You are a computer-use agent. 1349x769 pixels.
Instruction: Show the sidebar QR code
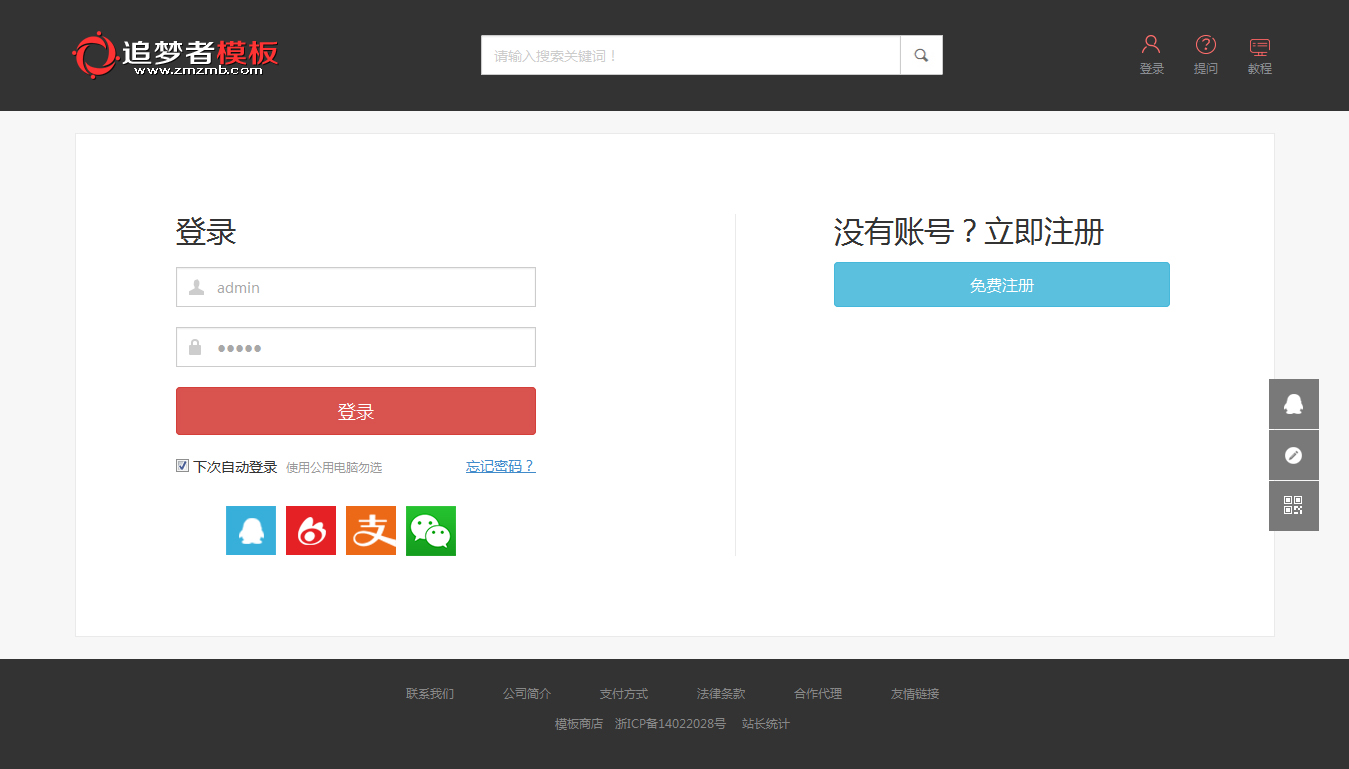pyautogui.click(x=1293, y=506)
